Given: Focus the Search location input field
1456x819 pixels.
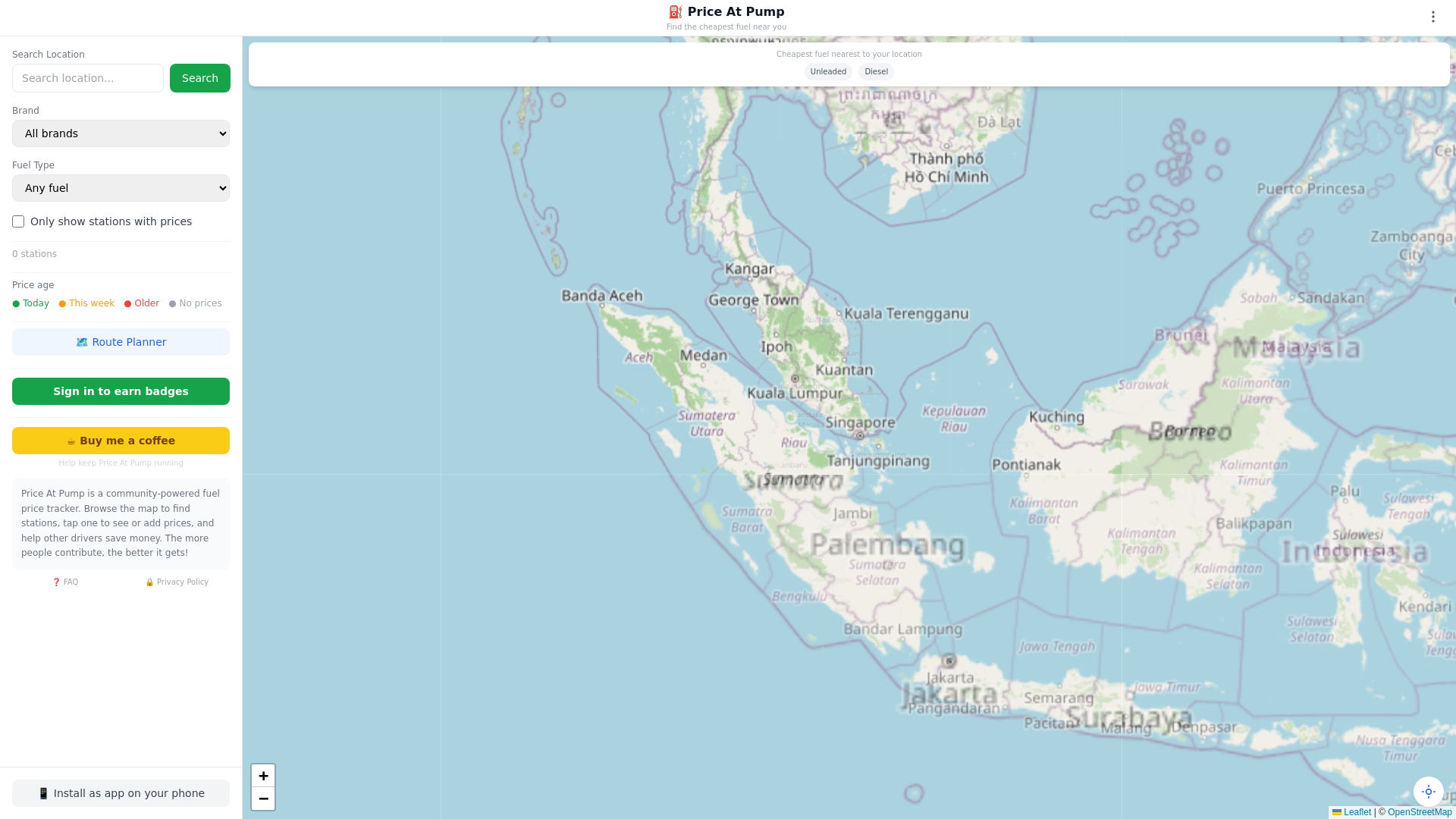Looking at the screenshot, I should coord(88,78).
